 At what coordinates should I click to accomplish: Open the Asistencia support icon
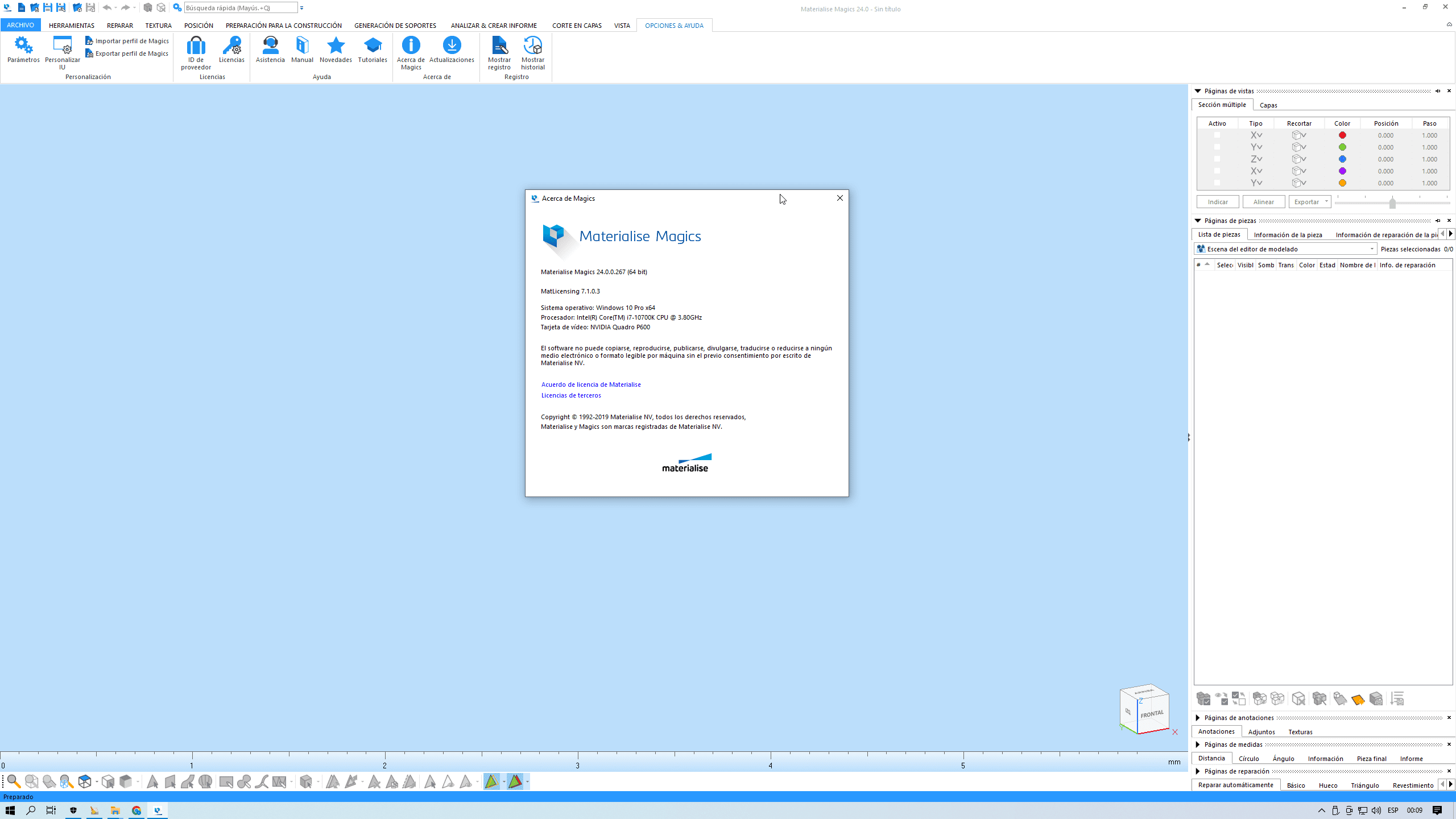270,45
